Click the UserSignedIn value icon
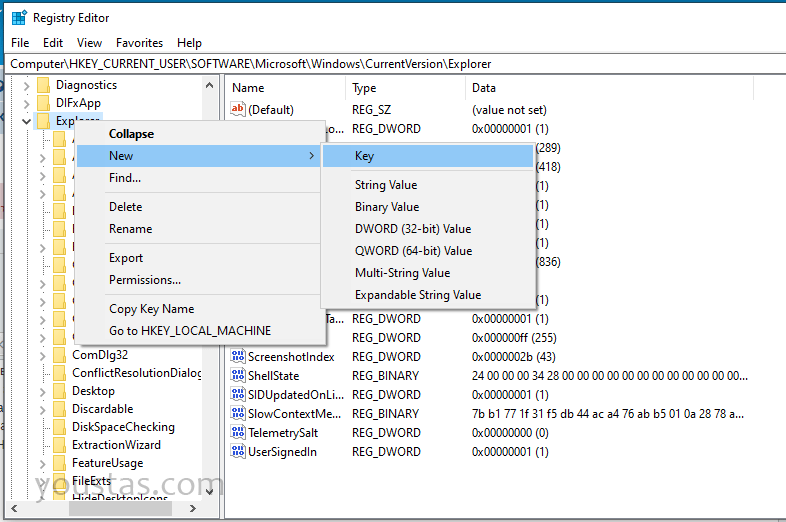This screenshot has width=786, height=522. pyautogui.click(x=238, y=452)
